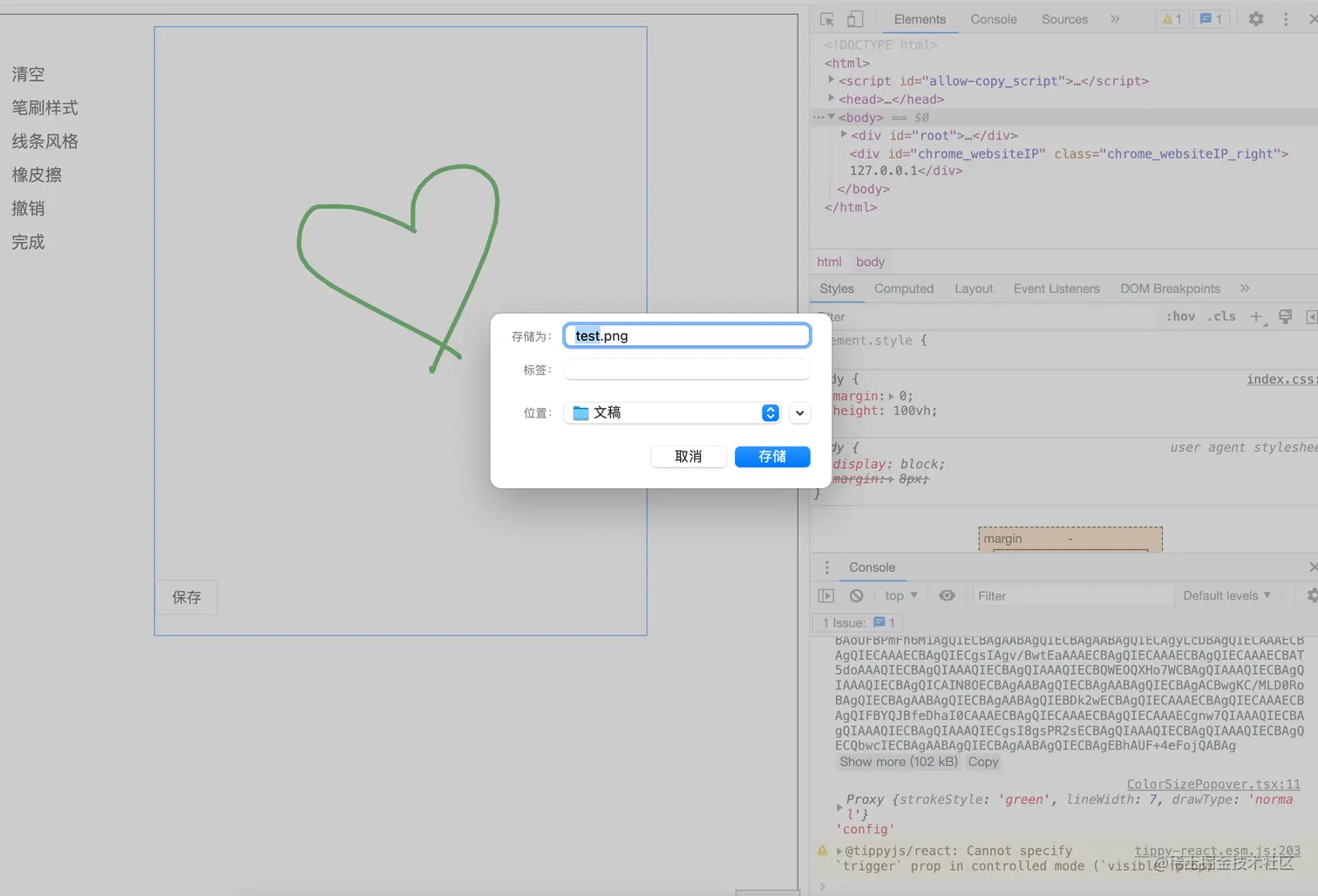Select the 橡皮擦 eraser option
Screen dimensions: 1318x896
tap(37, 174)
